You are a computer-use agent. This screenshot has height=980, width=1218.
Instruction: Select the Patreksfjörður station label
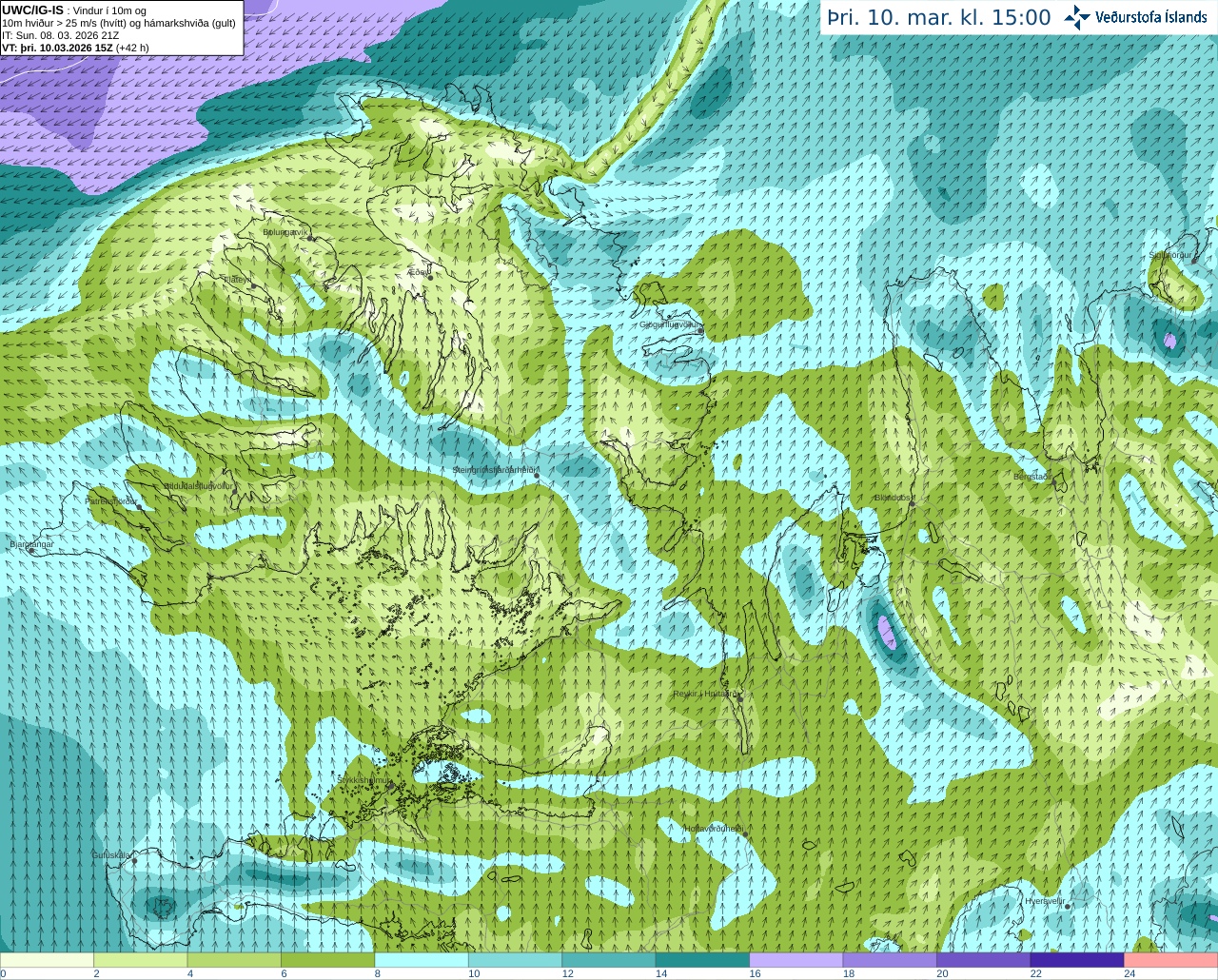(111, 500)
